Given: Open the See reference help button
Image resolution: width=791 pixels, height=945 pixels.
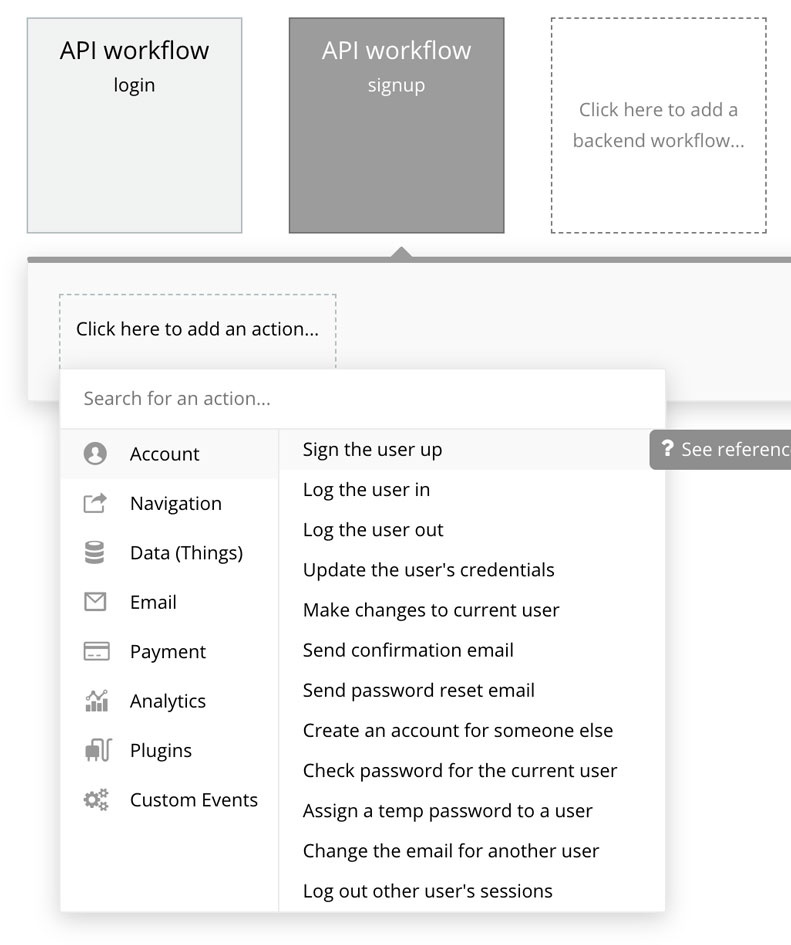Looking at the screenshot, I should pos(722,450).
